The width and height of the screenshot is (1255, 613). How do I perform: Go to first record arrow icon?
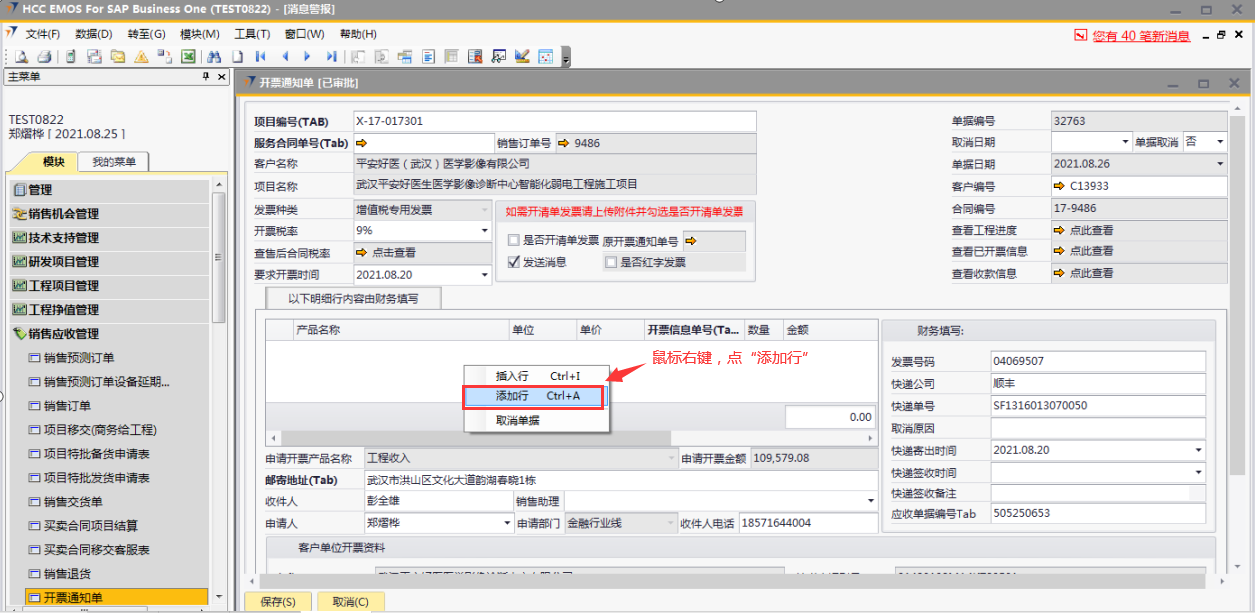click(261, 57)
